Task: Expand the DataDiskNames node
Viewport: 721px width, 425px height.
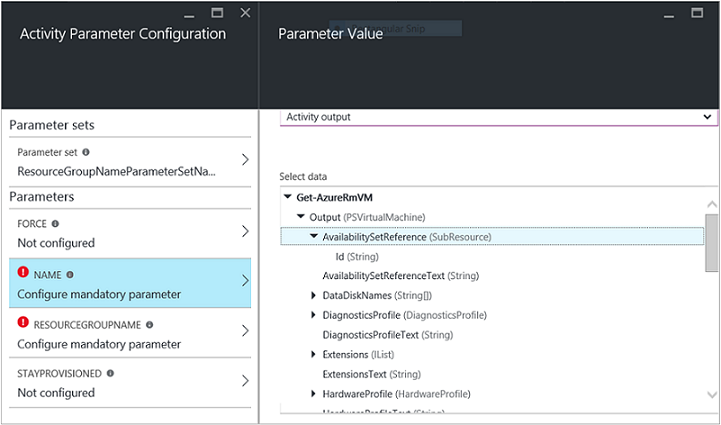Action: pyautogui.click(x=314, y=296)
